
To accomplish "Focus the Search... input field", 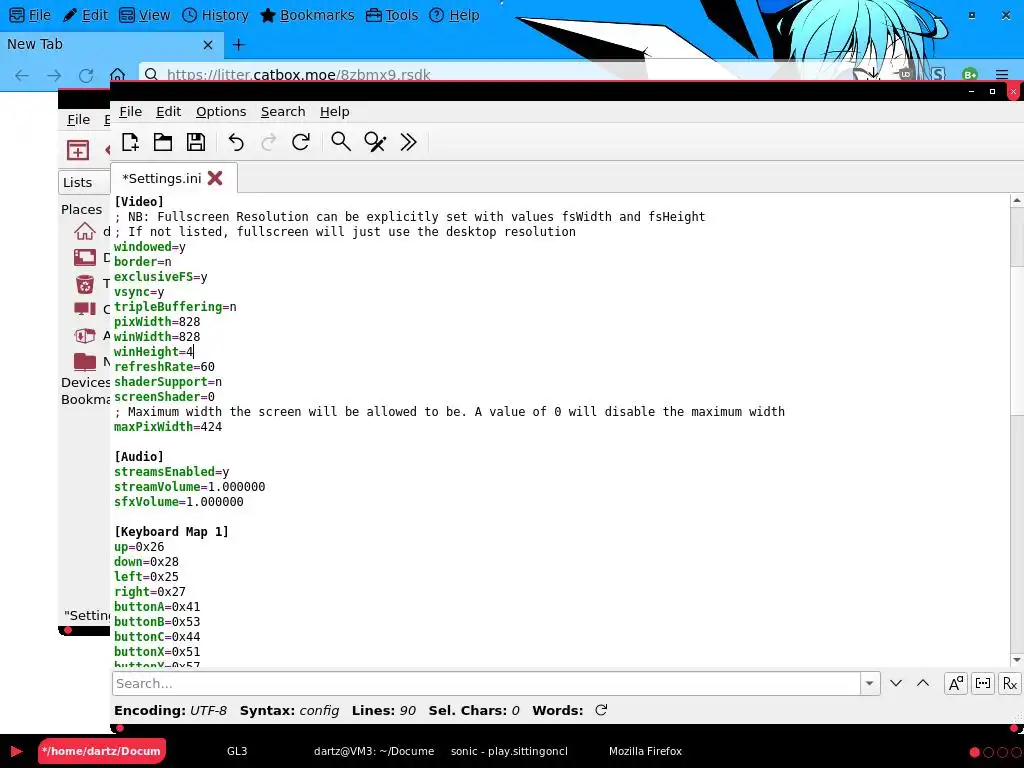I will pos(487,683).
